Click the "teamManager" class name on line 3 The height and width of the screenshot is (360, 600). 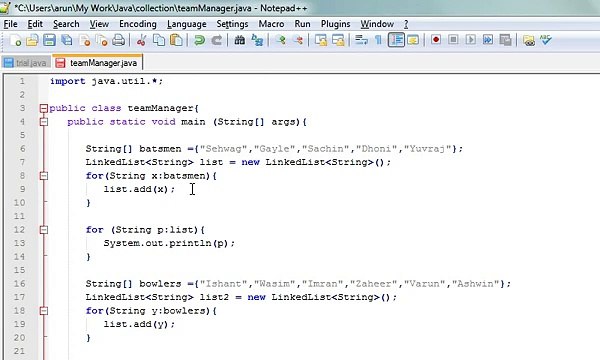tap(160, 108)
